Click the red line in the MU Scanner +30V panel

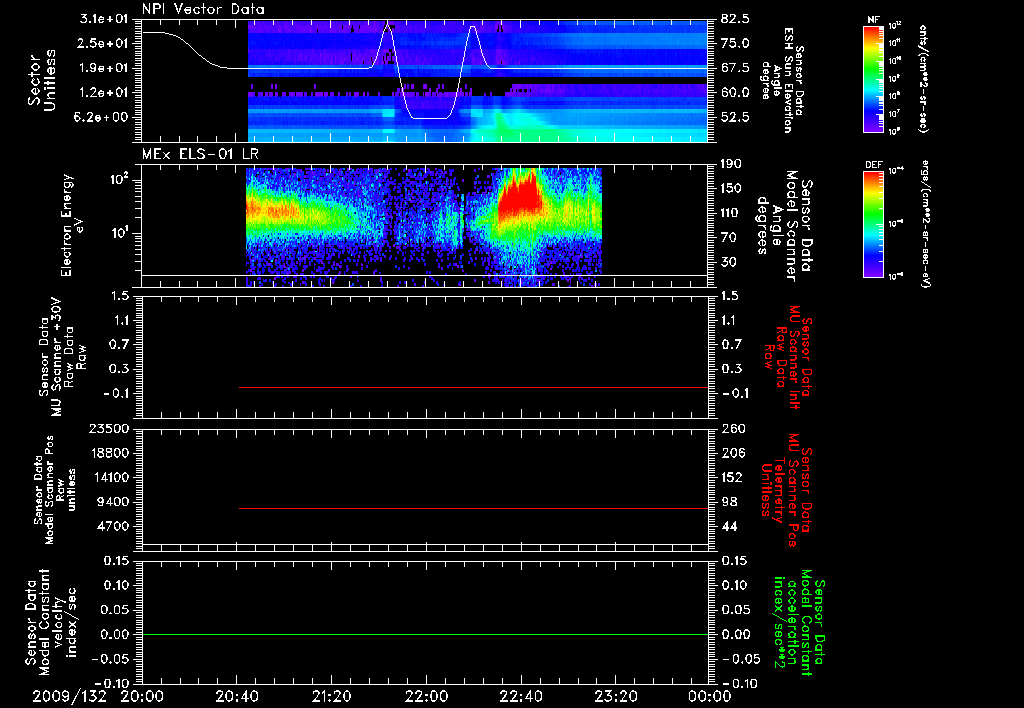473,387
